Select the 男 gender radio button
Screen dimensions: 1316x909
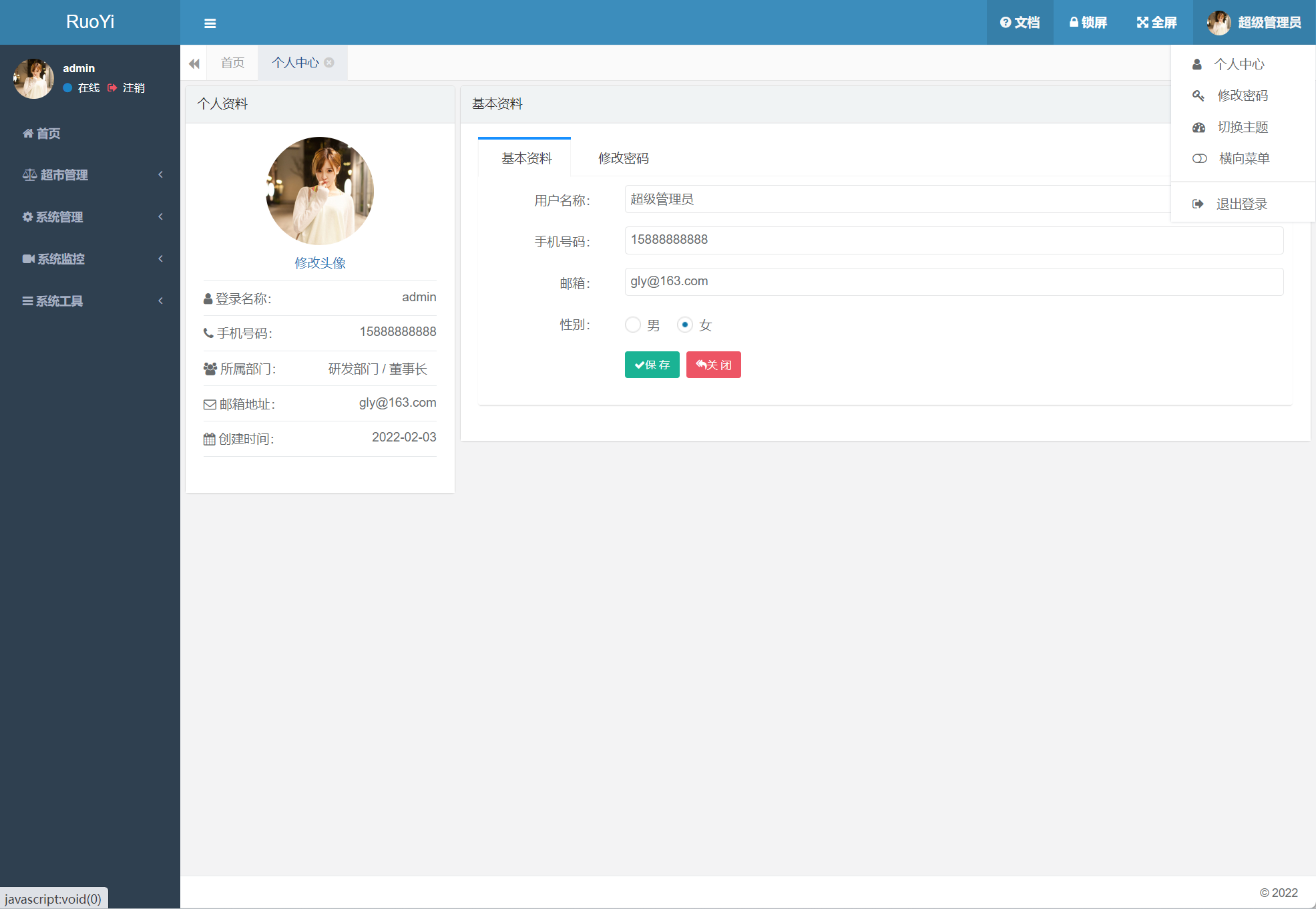633,325
